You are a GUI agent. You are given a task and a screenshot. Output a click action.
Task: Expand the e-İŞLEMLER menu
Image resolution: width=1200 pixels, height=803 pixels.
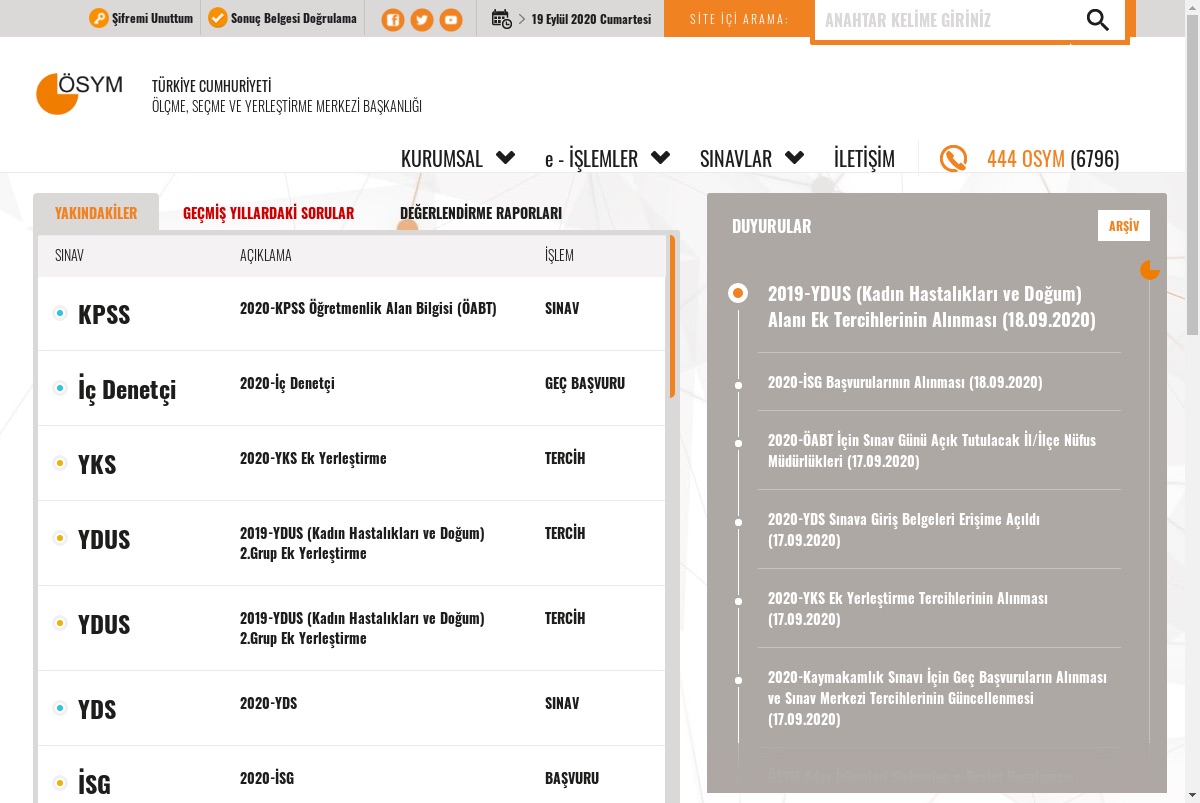[607, 159]
